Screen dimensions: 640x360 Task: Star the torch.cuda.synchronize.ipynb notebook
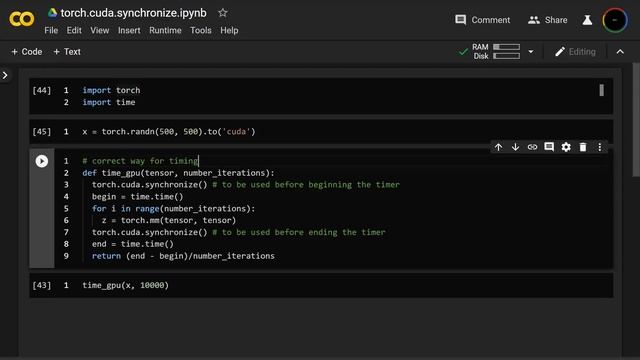[x=222, y=13]
